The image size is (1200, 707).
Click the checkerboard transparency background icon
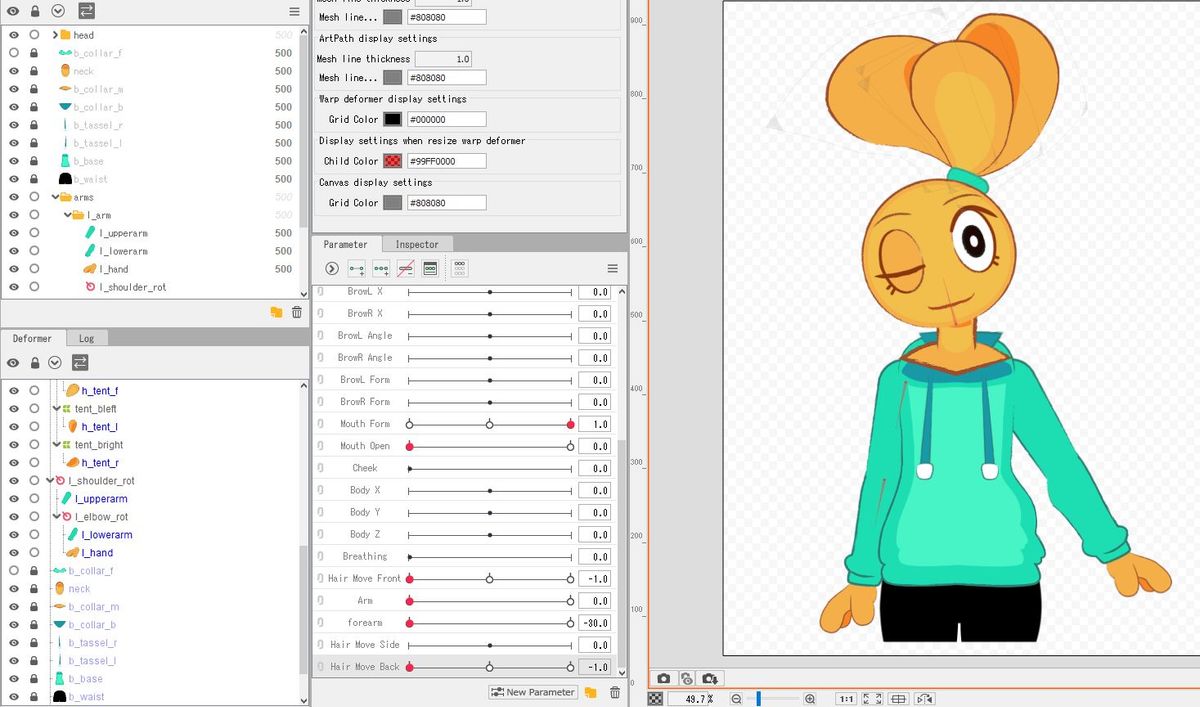(x=655, y=698)
